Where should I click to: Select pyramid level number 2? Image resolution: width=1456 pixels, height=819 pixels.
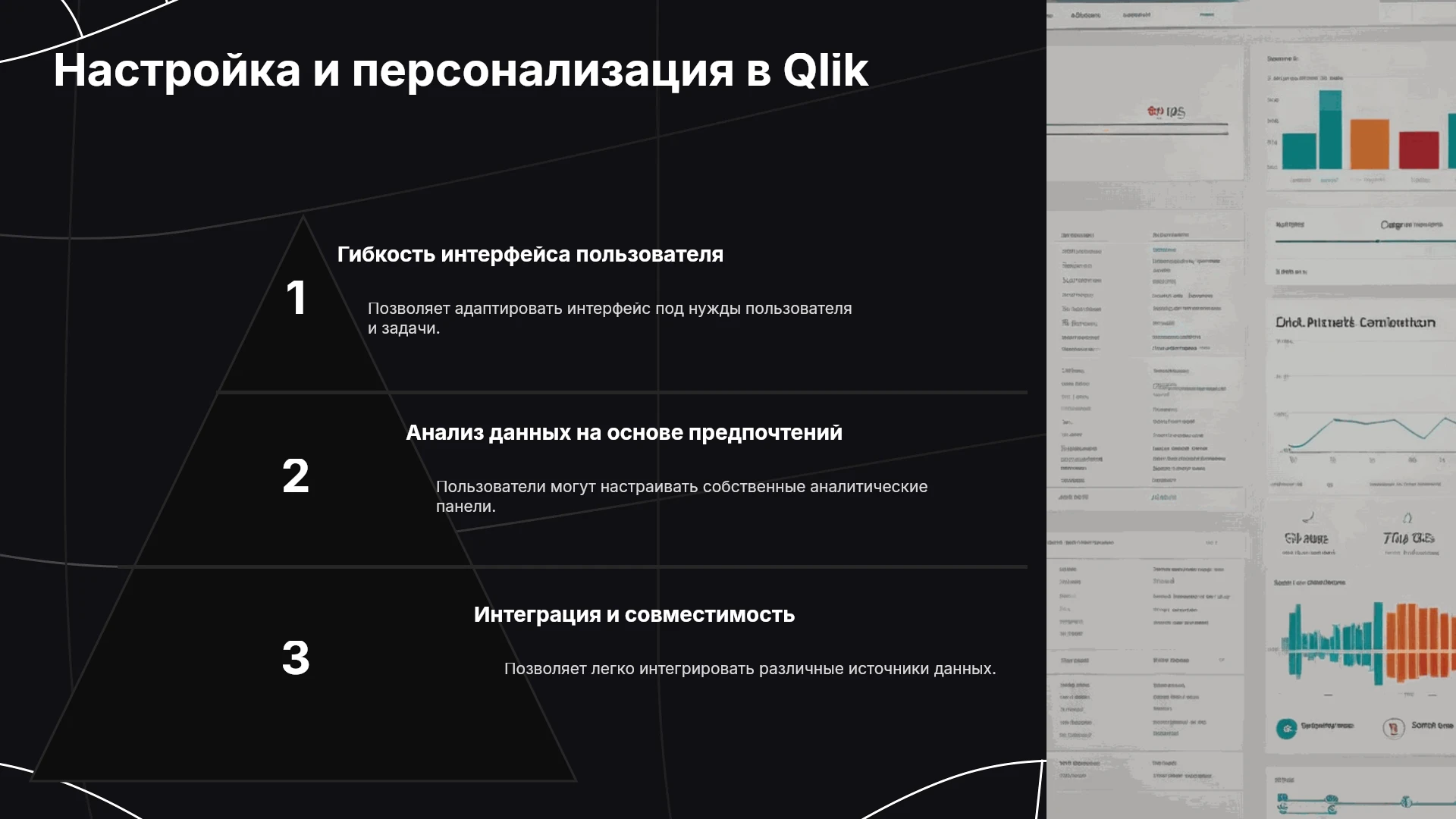click(x=296, y=476)
